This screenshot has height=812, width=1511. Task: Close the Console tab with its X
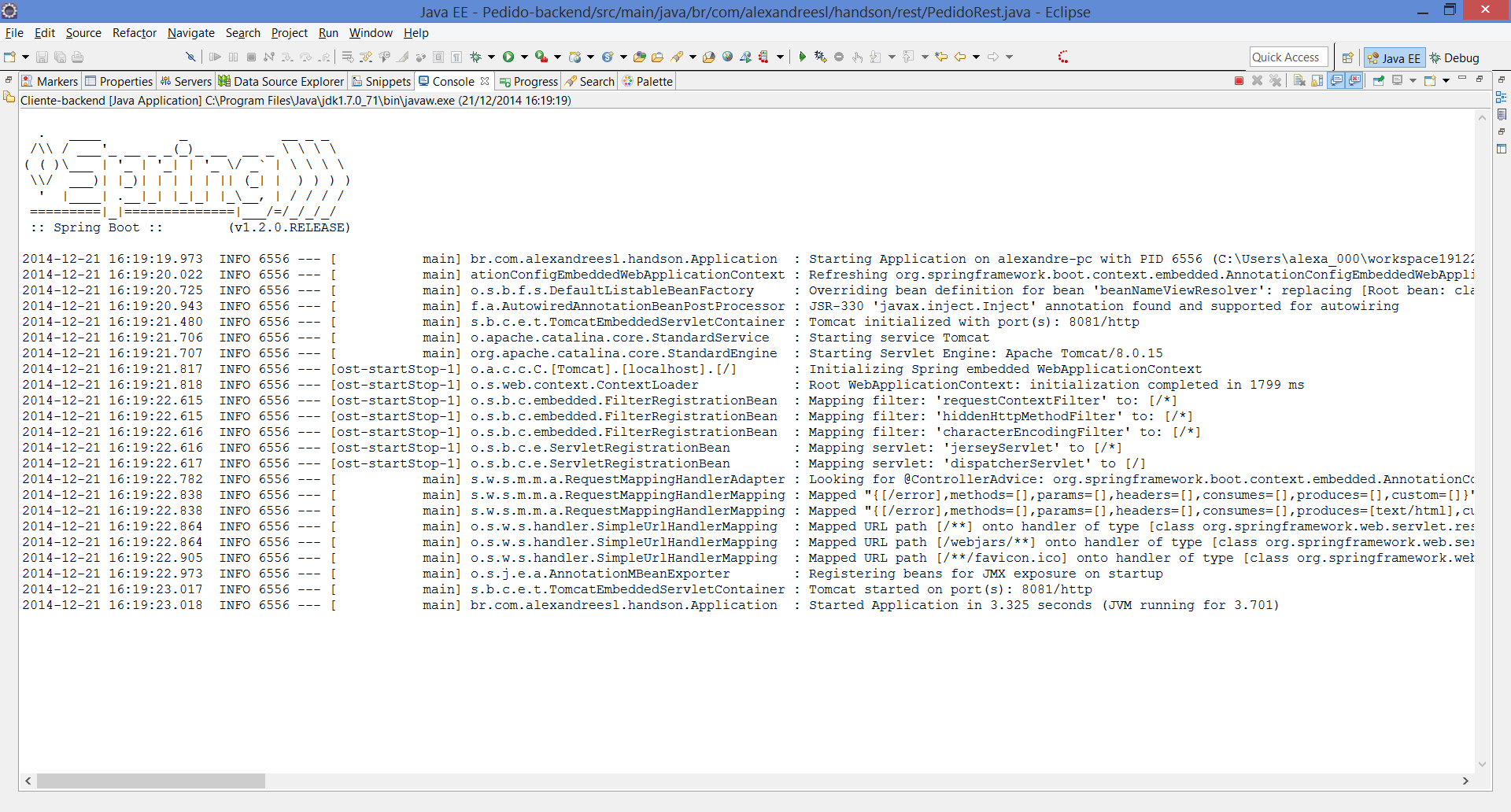coord(485,81)
